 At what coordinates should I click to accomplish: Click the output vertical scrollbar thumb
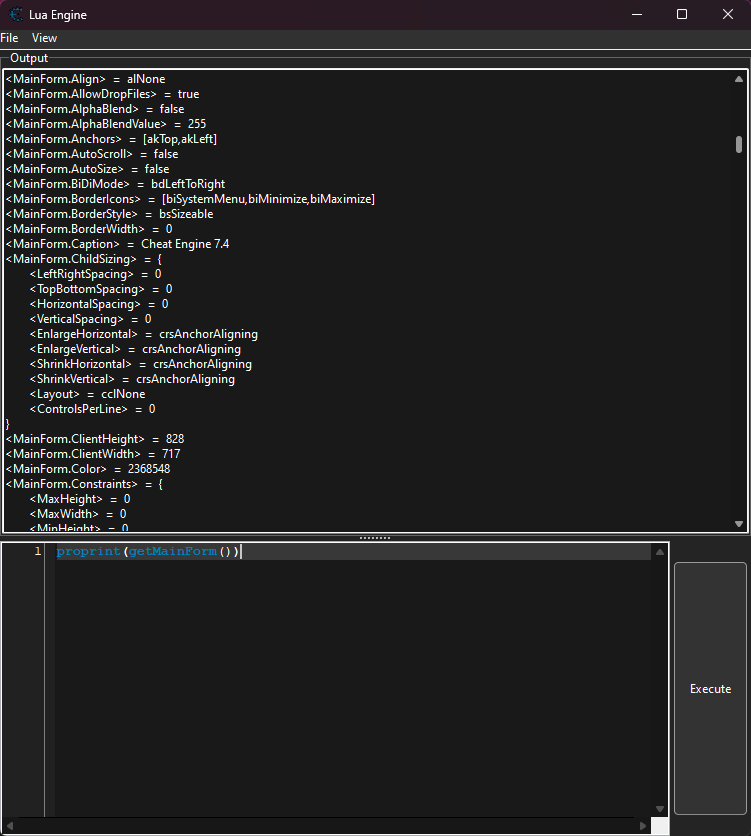pyautogui.click(x=739, y=144)
